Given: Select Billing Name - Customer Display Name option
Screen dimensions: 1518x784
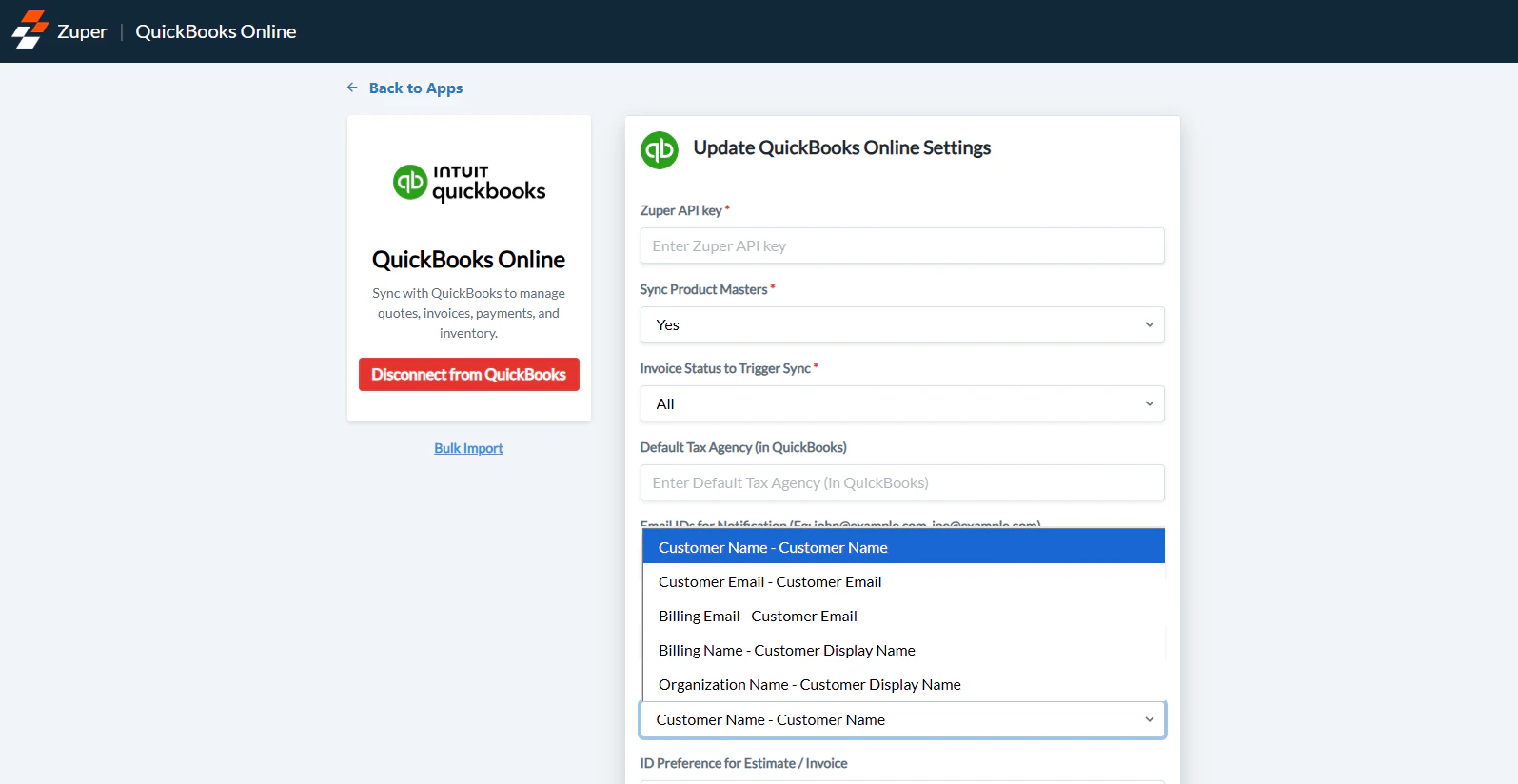Looking at the screenshot, I should (x=904, y=650).
